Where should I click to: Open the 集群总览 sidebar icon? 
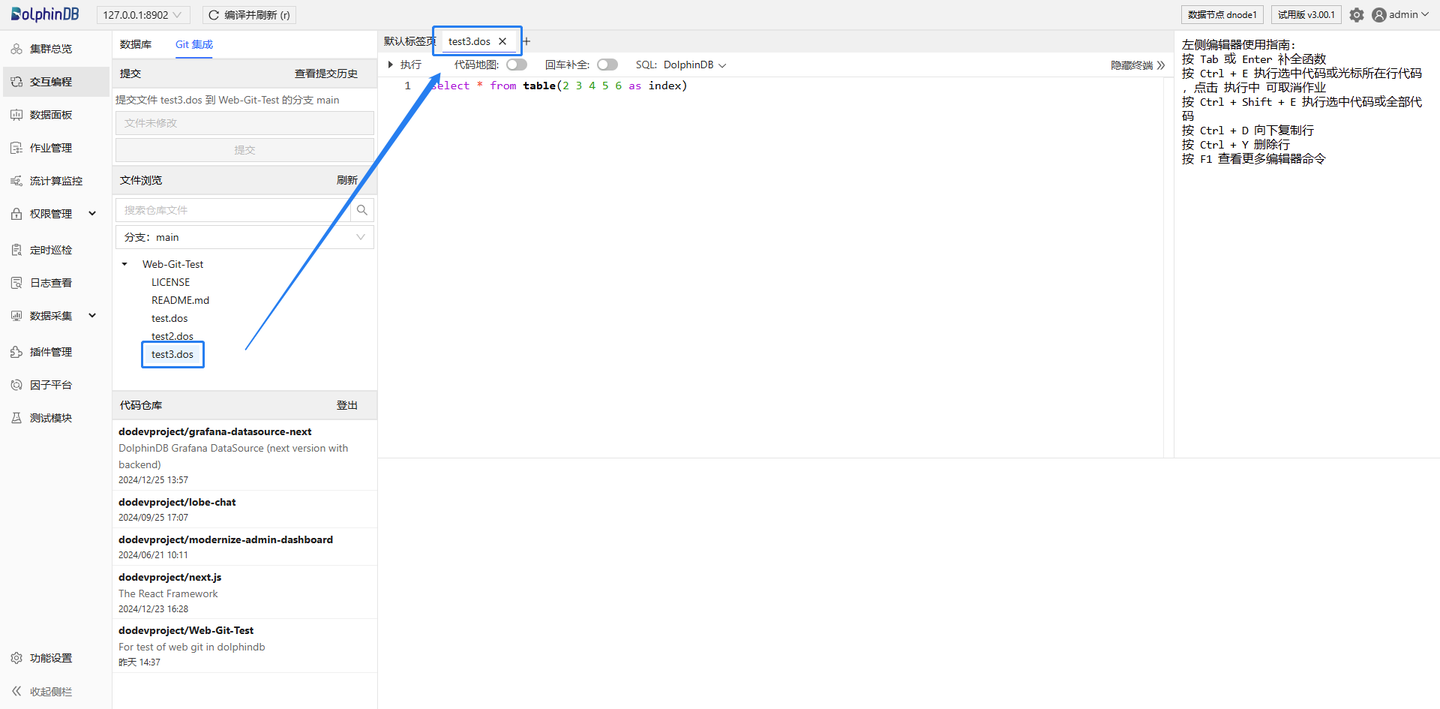pyautogui.click(x=16, y=49)
